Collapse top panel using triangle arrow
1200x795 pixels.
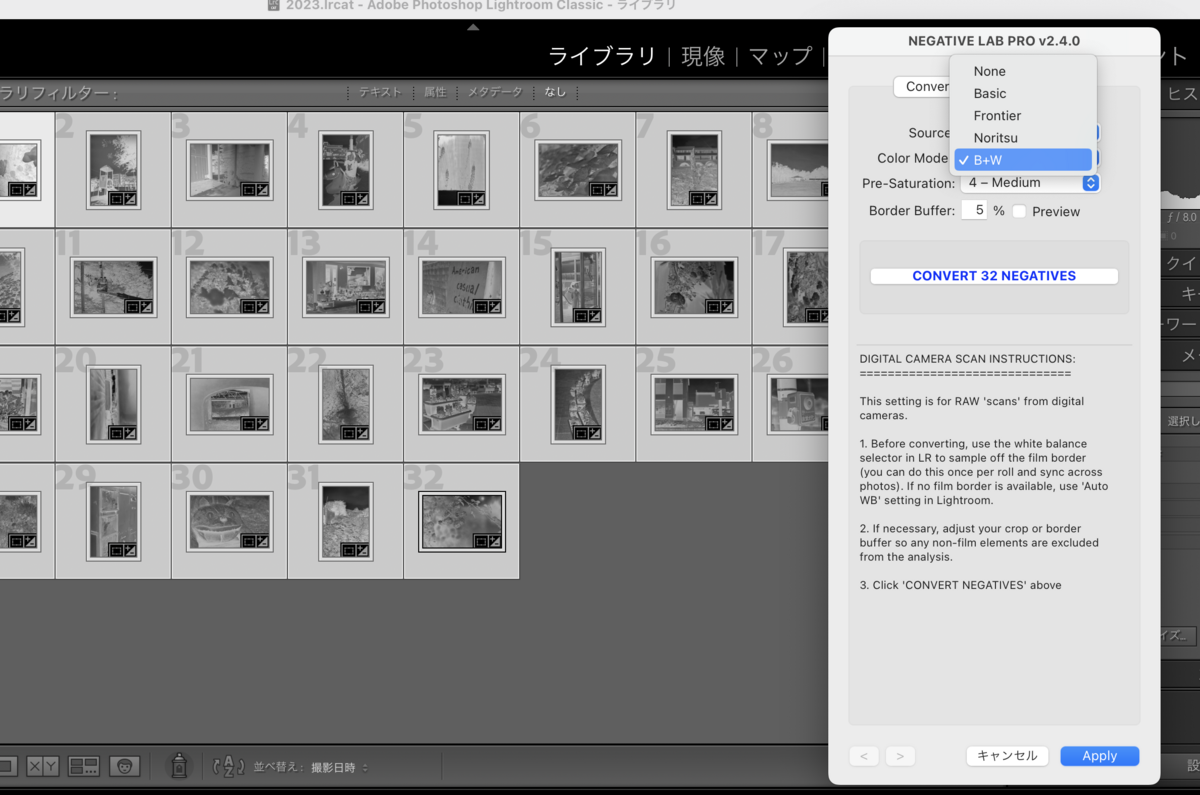coord(473,27)
